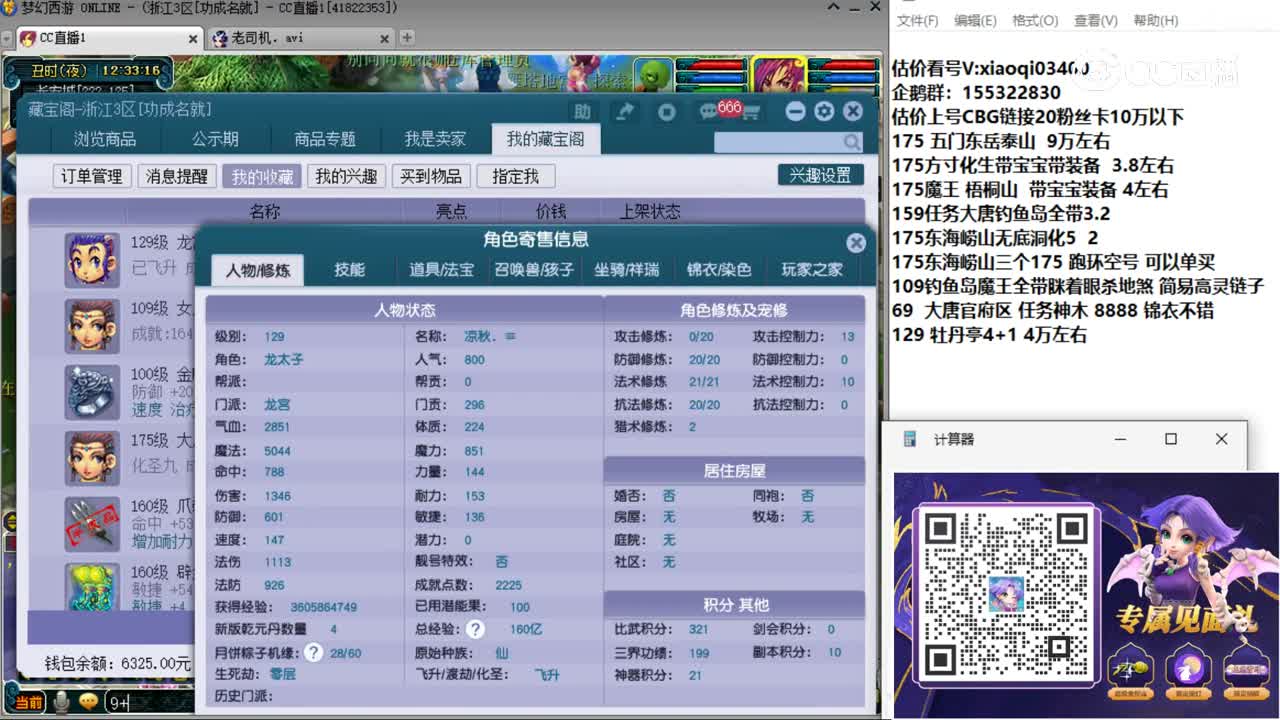Open Notepad 格式(O) menu
This screenshot has width=1280, height=720.
tap(1035, 20)
